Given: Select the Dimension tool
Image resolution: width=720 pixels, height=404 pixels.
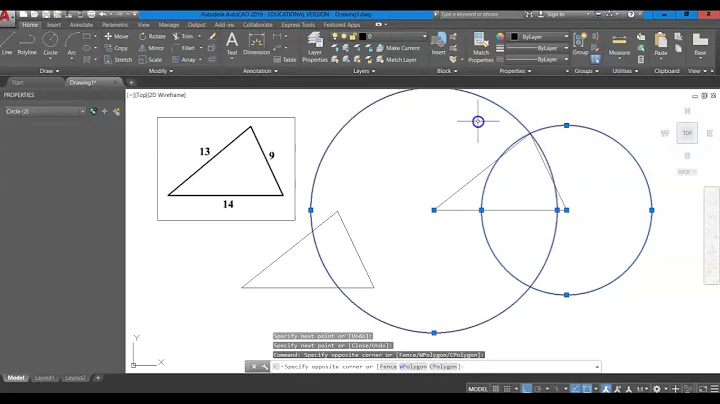Looking at the screenshot, I should tap(256, 44).
